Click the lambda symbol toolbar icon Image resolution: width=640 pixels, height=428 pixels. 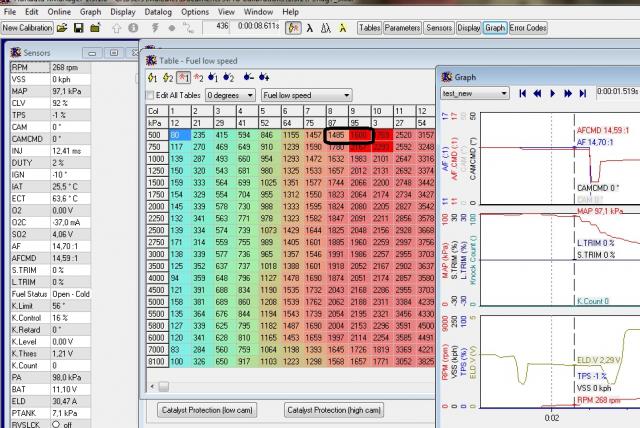coord(310,28)
